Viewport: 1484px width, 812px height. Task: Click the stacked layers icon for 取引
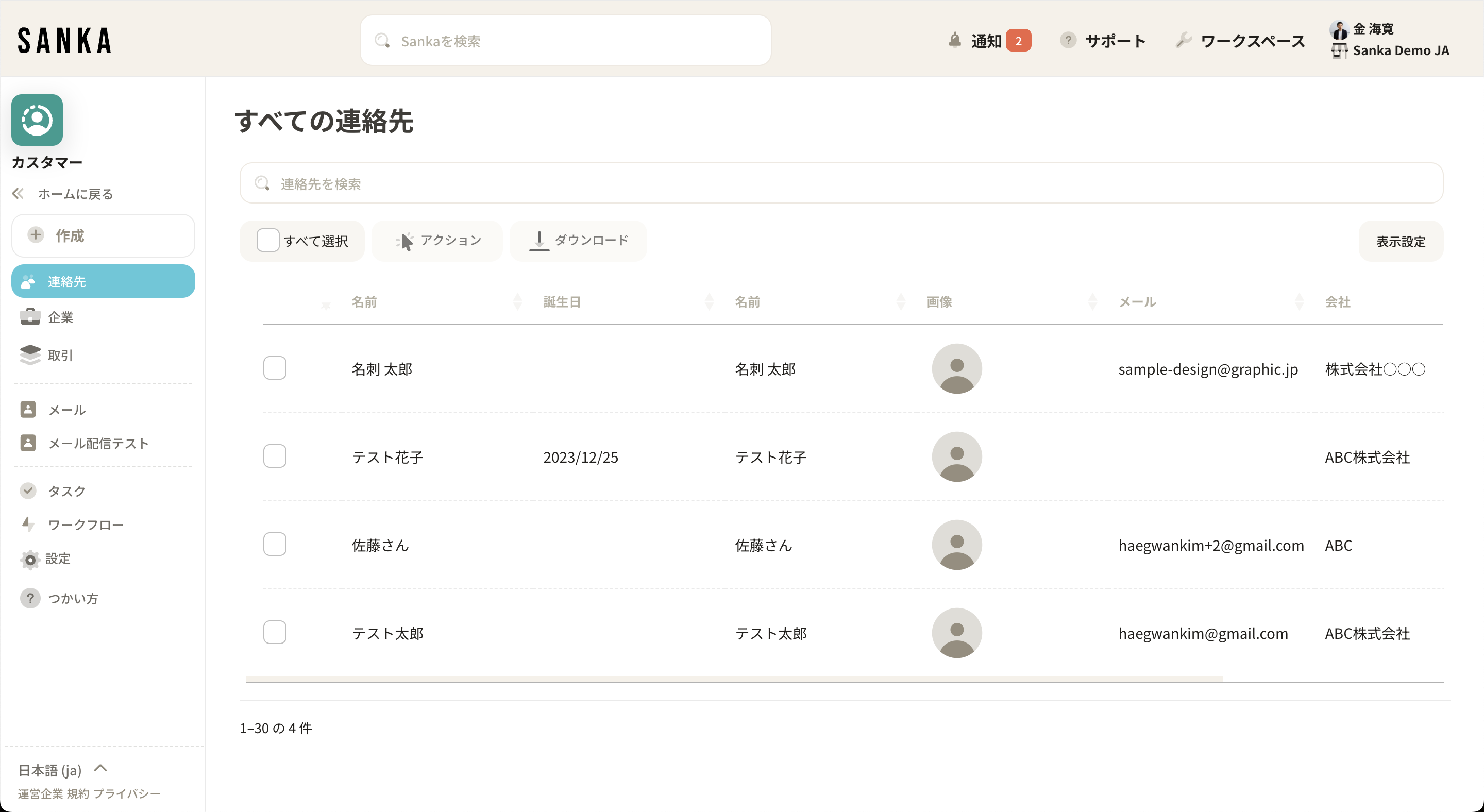[30, 355]
